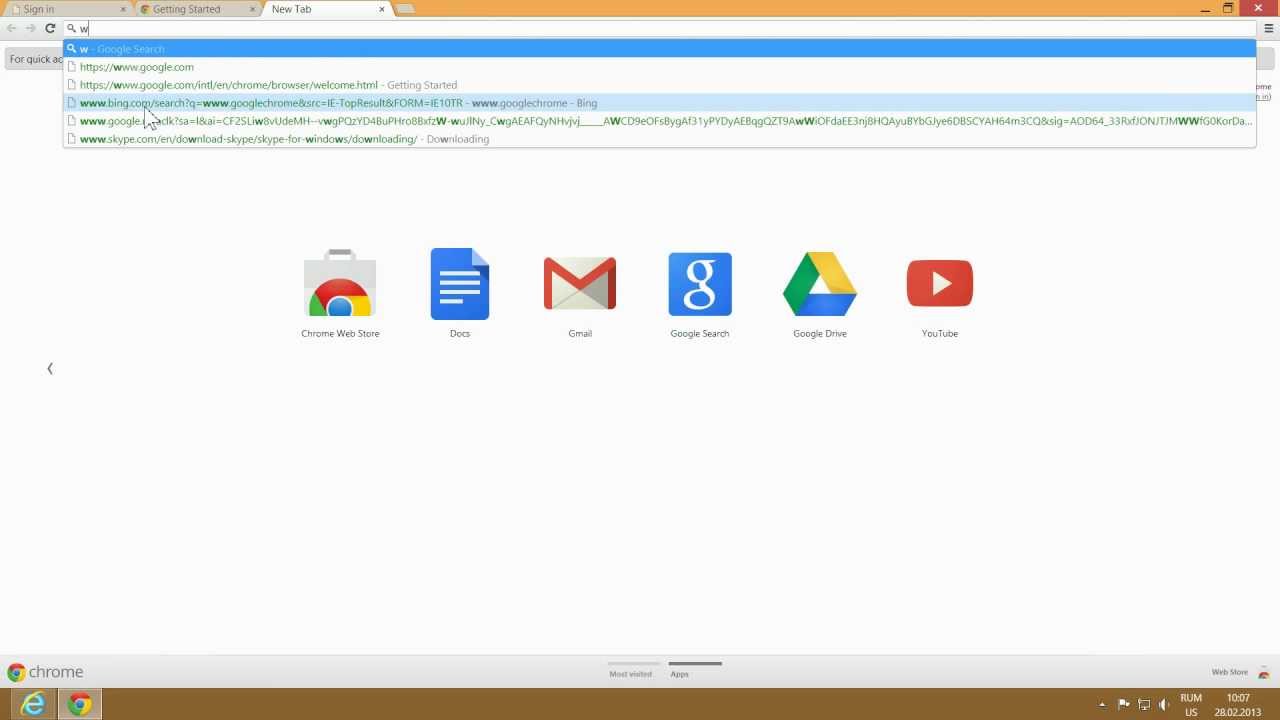Close the Sign in tab
Screen dimensions: 1280x720
point(123,9)
